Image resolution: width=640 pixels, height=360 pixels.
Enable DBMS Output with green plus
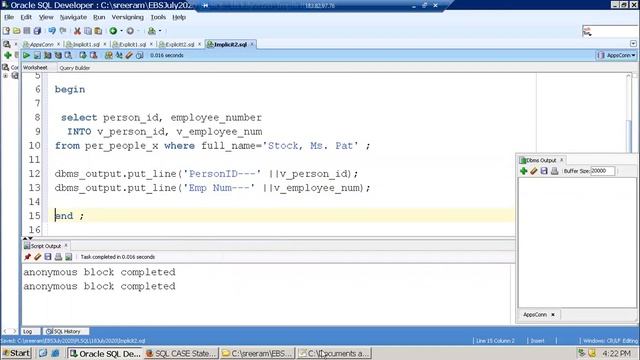click(x=523, y=171)
